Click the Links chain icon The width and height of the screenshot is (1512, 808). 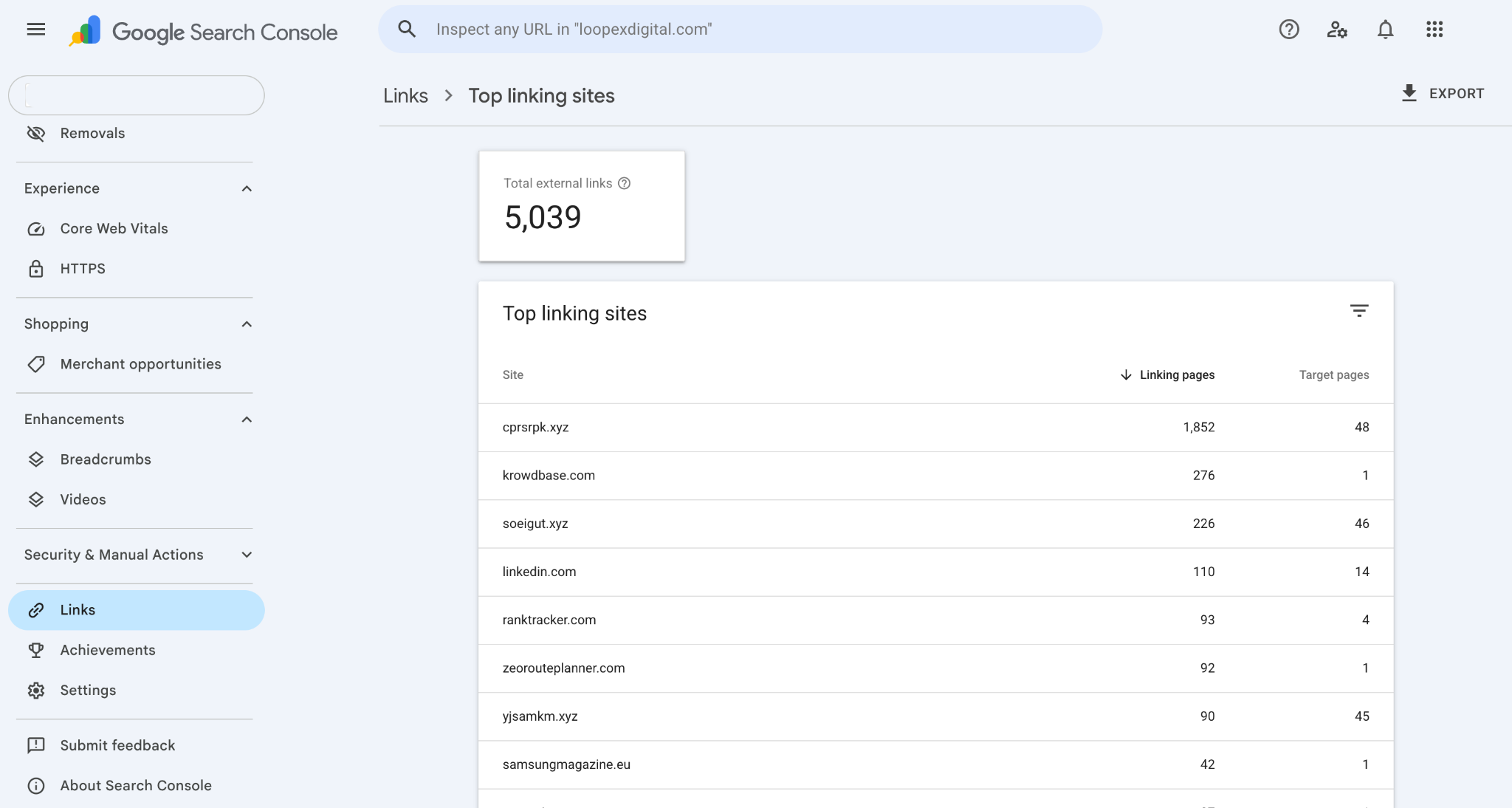(x=36, y=610)
